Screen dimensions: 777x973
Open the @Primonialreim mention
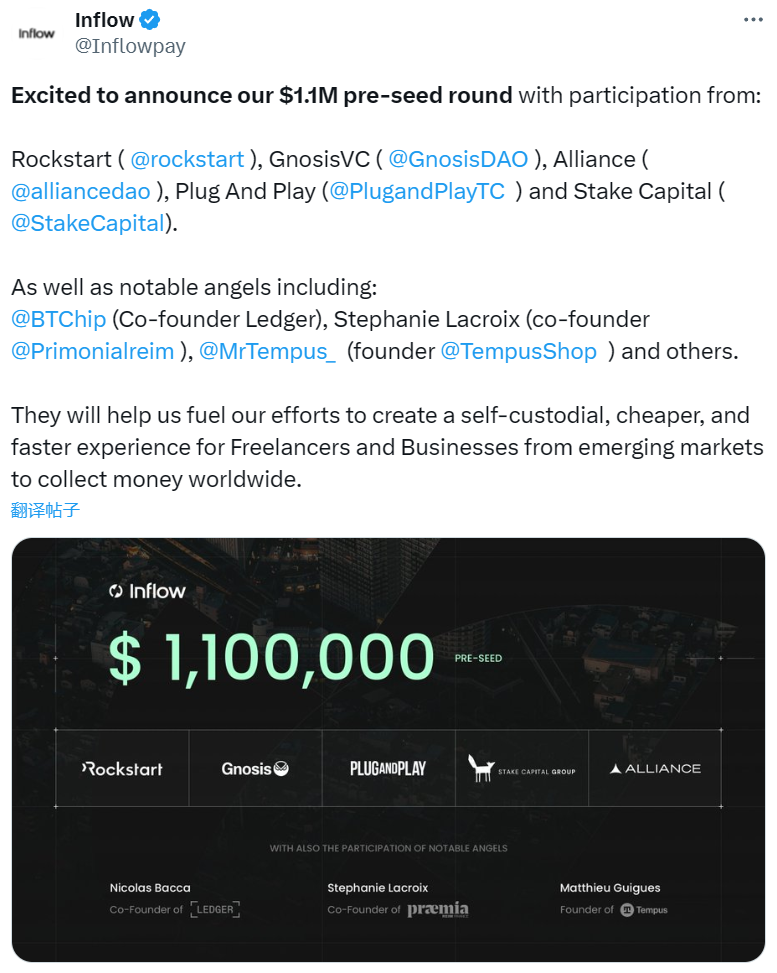[92, 351]
